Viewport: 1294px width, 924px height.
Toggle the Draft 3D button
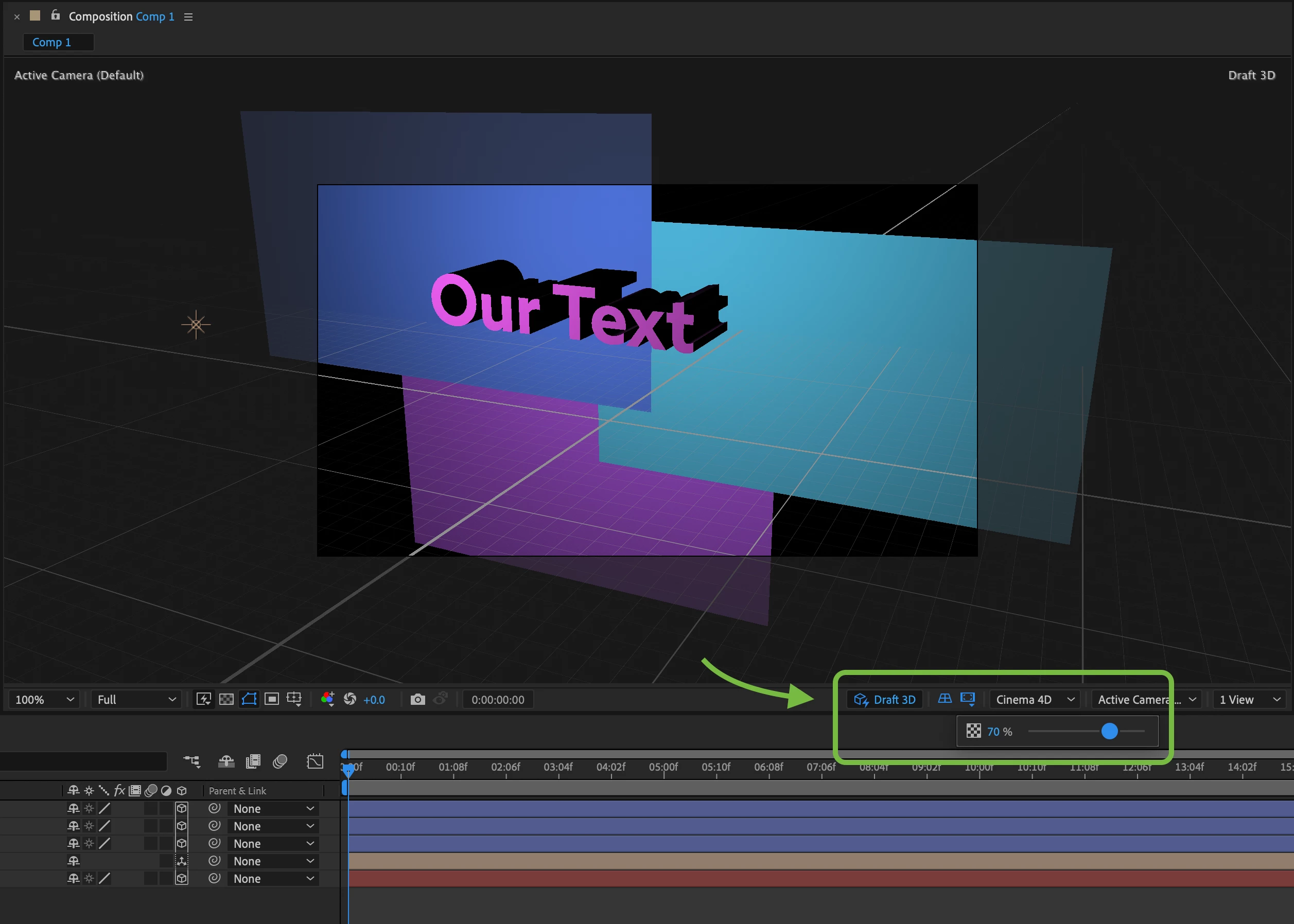(x=885, y=699)
